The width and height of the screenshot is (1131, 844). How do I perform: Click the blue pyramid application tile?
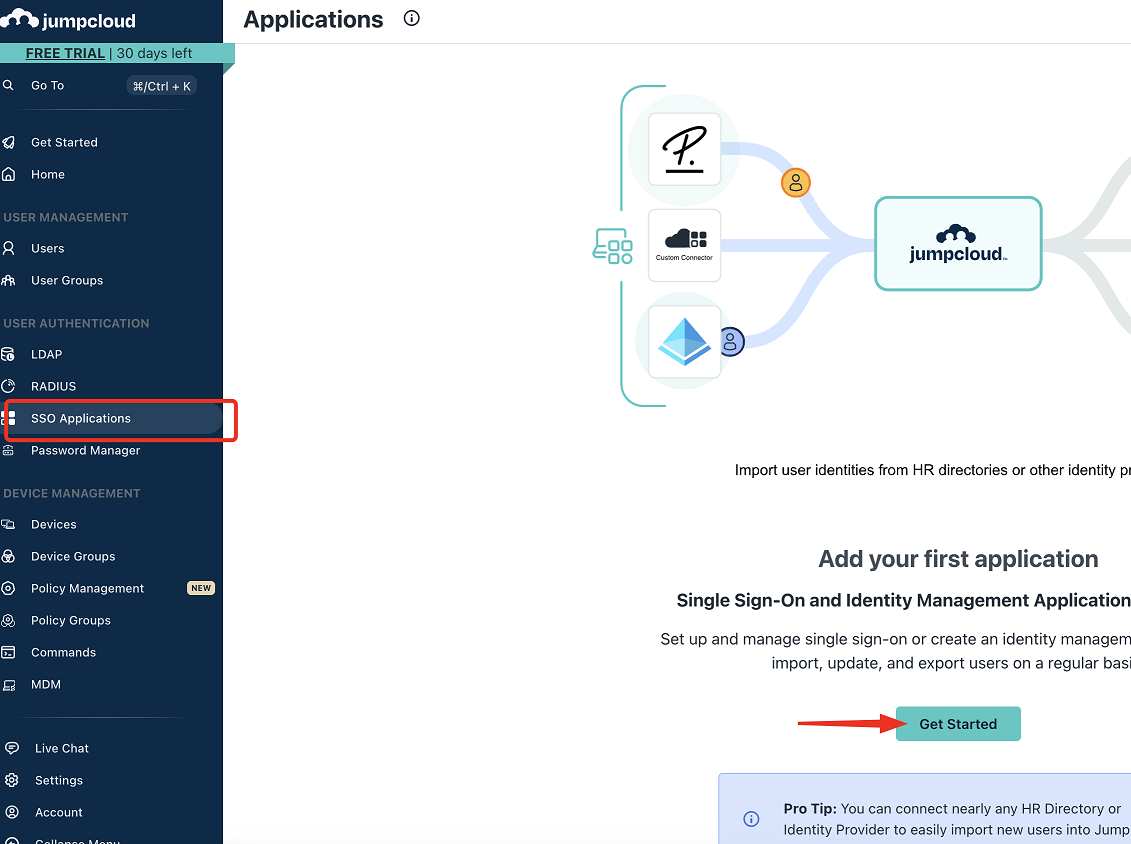pos(685,342)
